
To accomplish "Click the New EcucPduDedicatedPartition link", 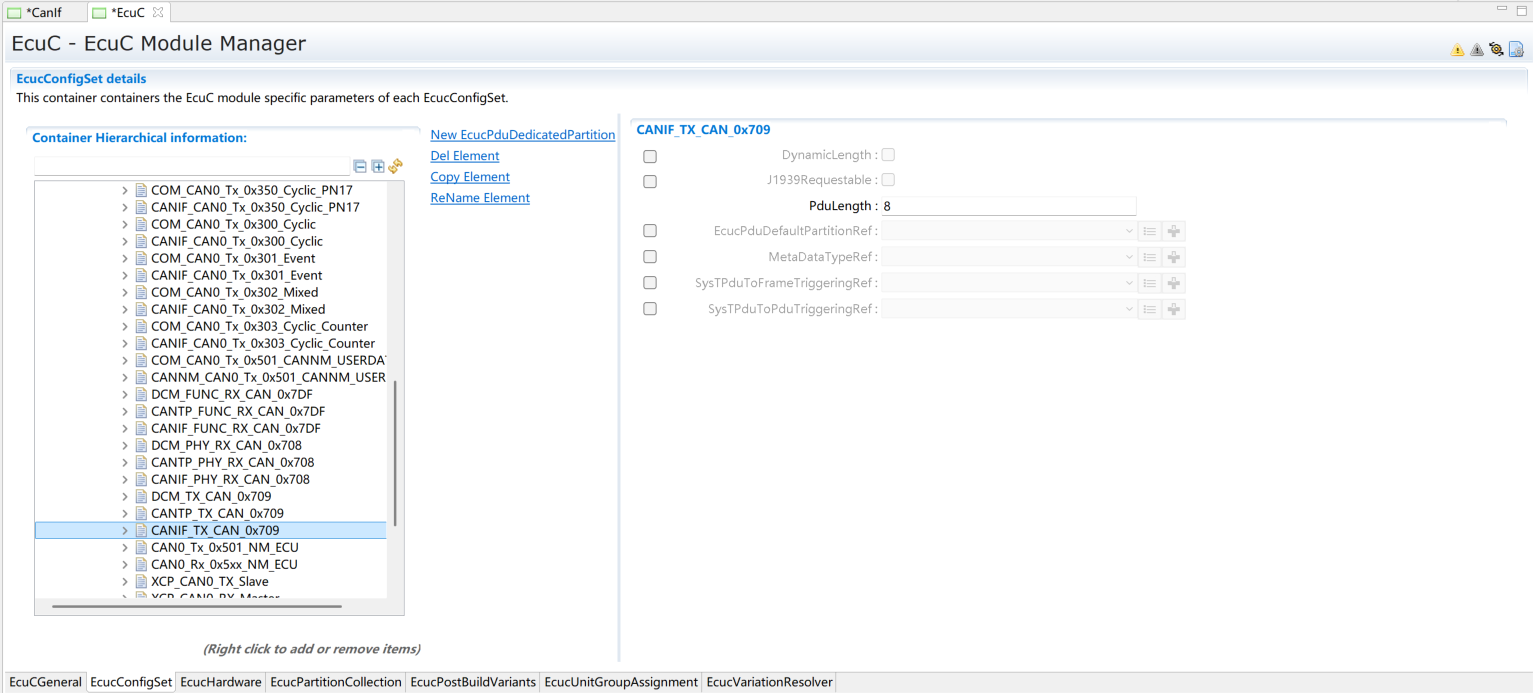I will (x=522, y=135).
